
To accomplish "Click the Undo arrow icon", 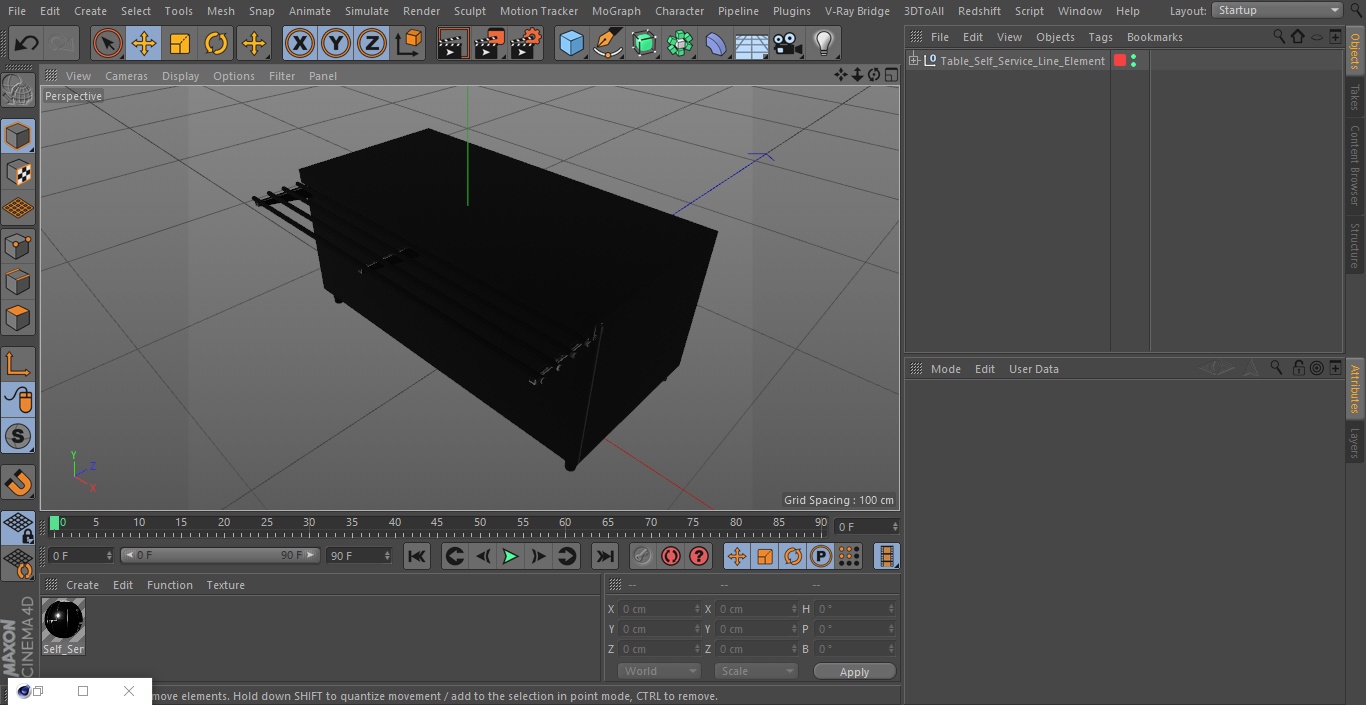I will coord(26,44).
